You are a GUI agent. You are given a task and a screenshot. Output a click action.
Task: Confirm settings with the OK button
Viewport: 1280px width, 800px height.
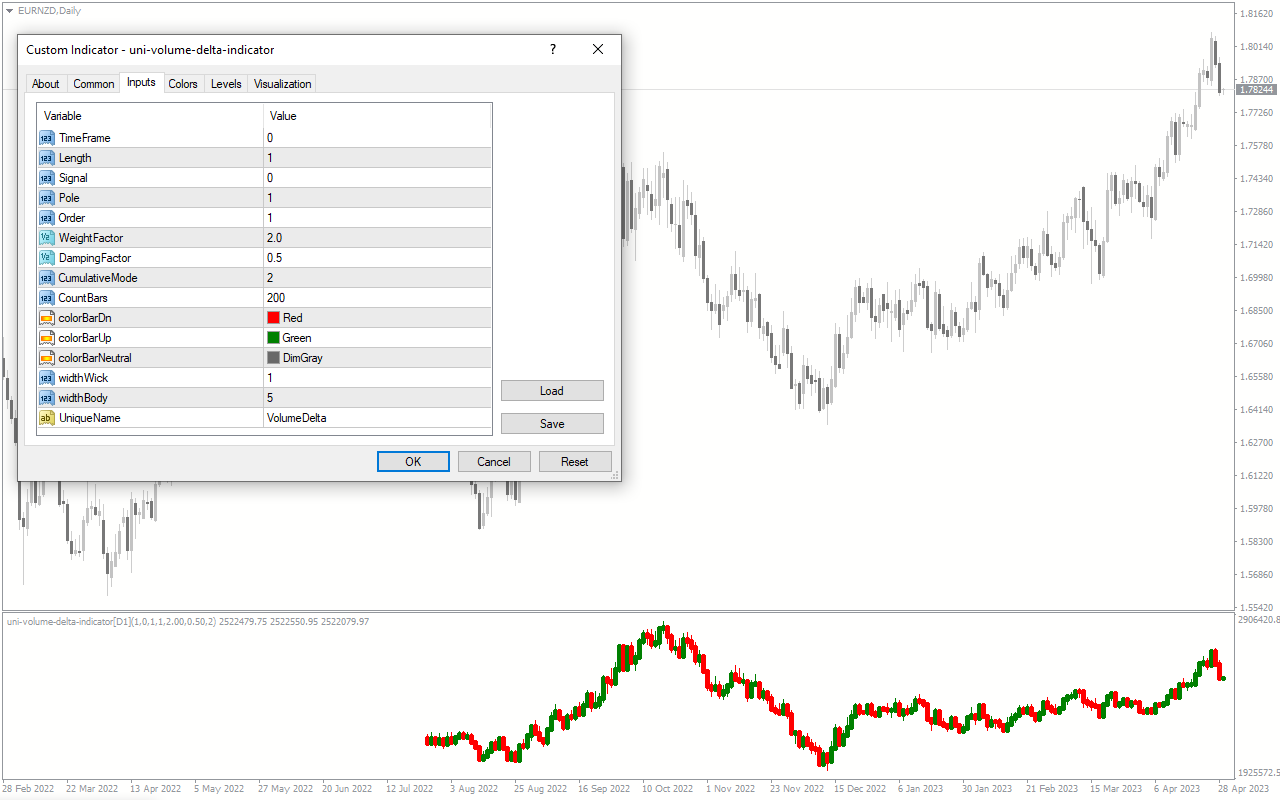click(413, 462)
